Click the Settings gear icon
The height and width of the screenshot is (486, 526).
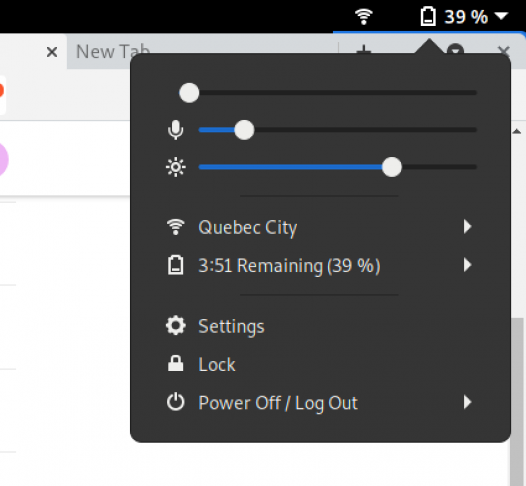pos(175,326)
